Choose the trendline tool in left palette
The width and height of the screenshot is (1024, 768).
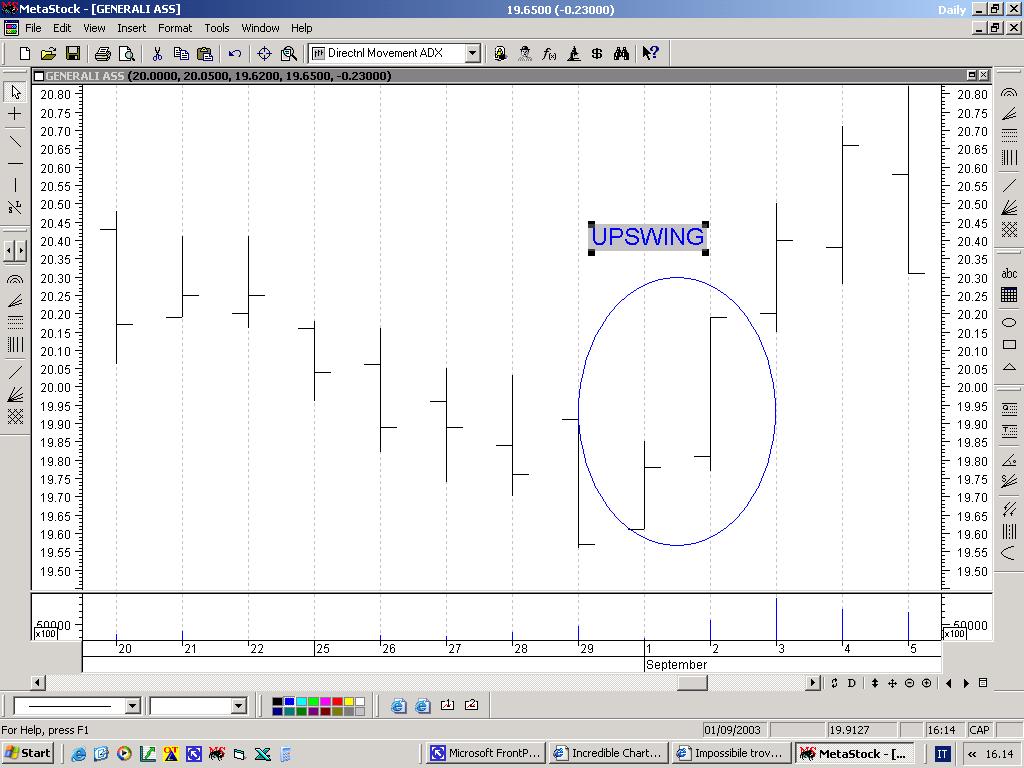15,141
